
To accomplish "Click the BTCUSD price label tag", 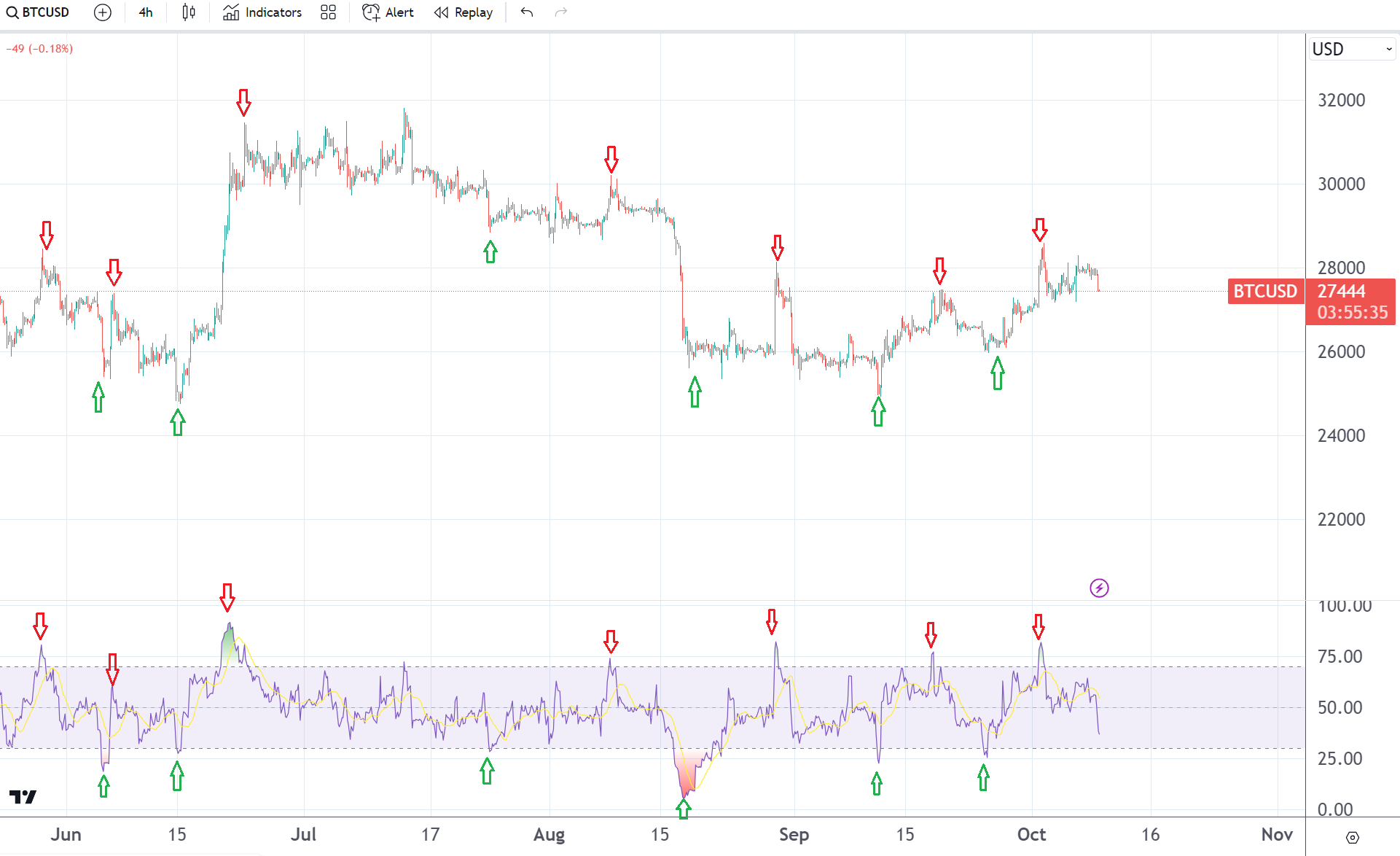I will click(x=1265, y=291).
